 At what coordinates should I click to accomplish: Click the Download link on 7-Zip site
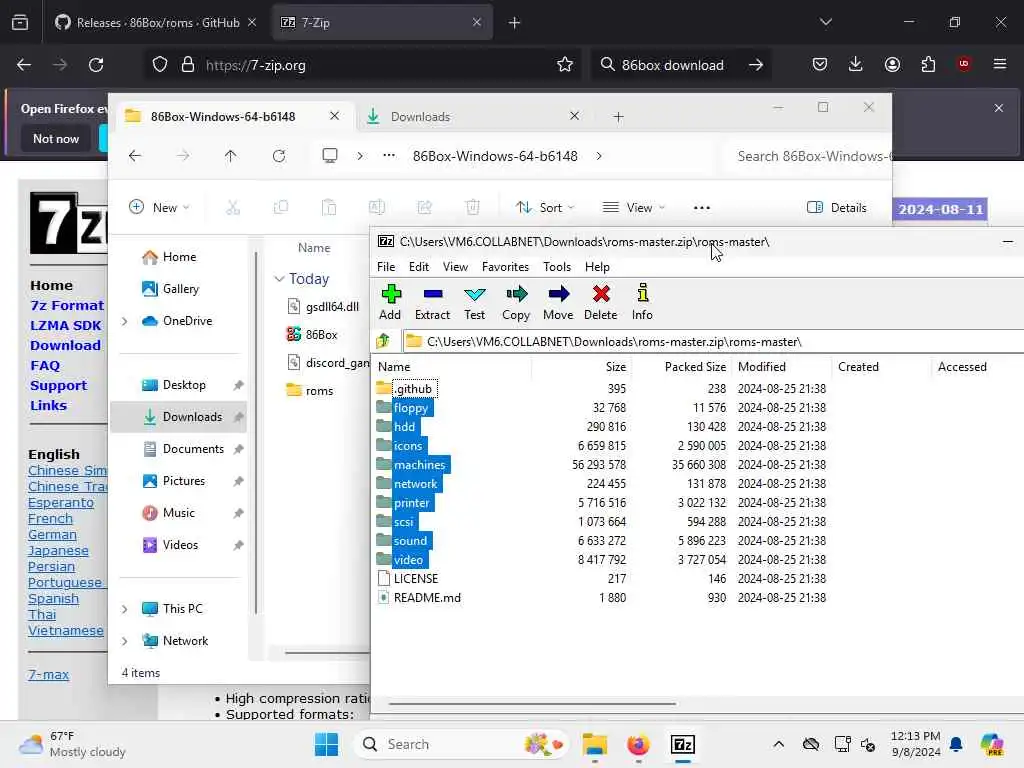pyautogui.click(x=65, y=345)
